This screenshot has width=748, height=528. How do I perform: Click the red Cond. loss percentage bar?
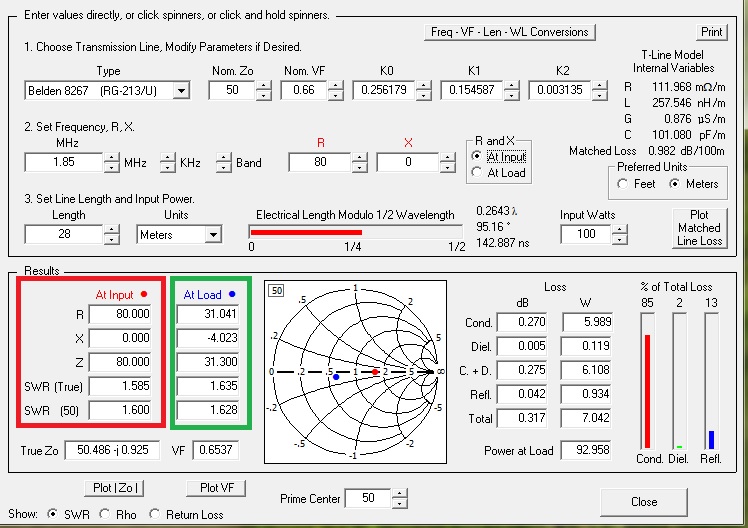point(647,392)
